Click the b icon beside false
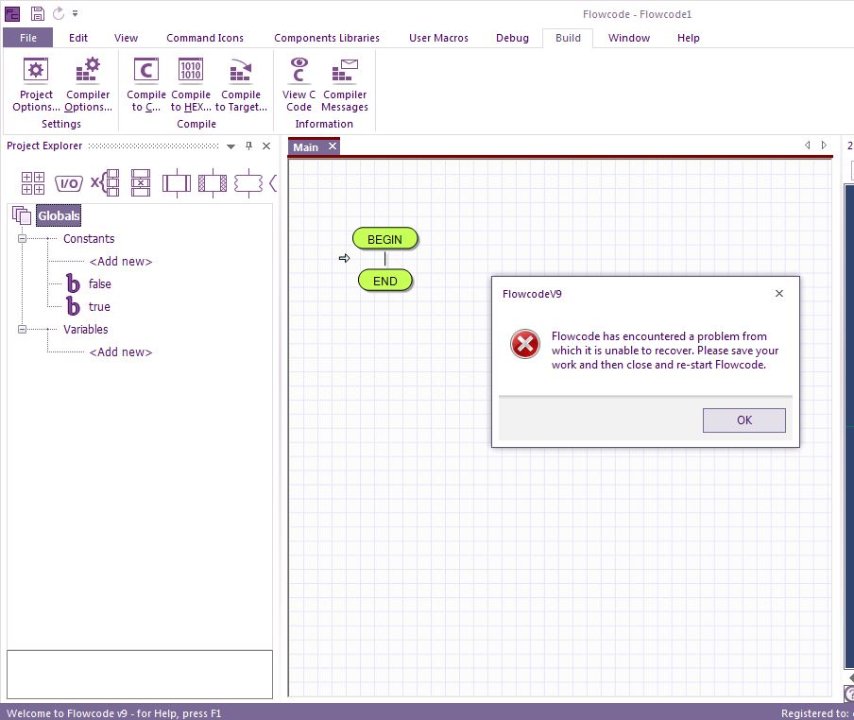Screen dimensions: 854x720 pyautogui.click(x=72, y=284)
